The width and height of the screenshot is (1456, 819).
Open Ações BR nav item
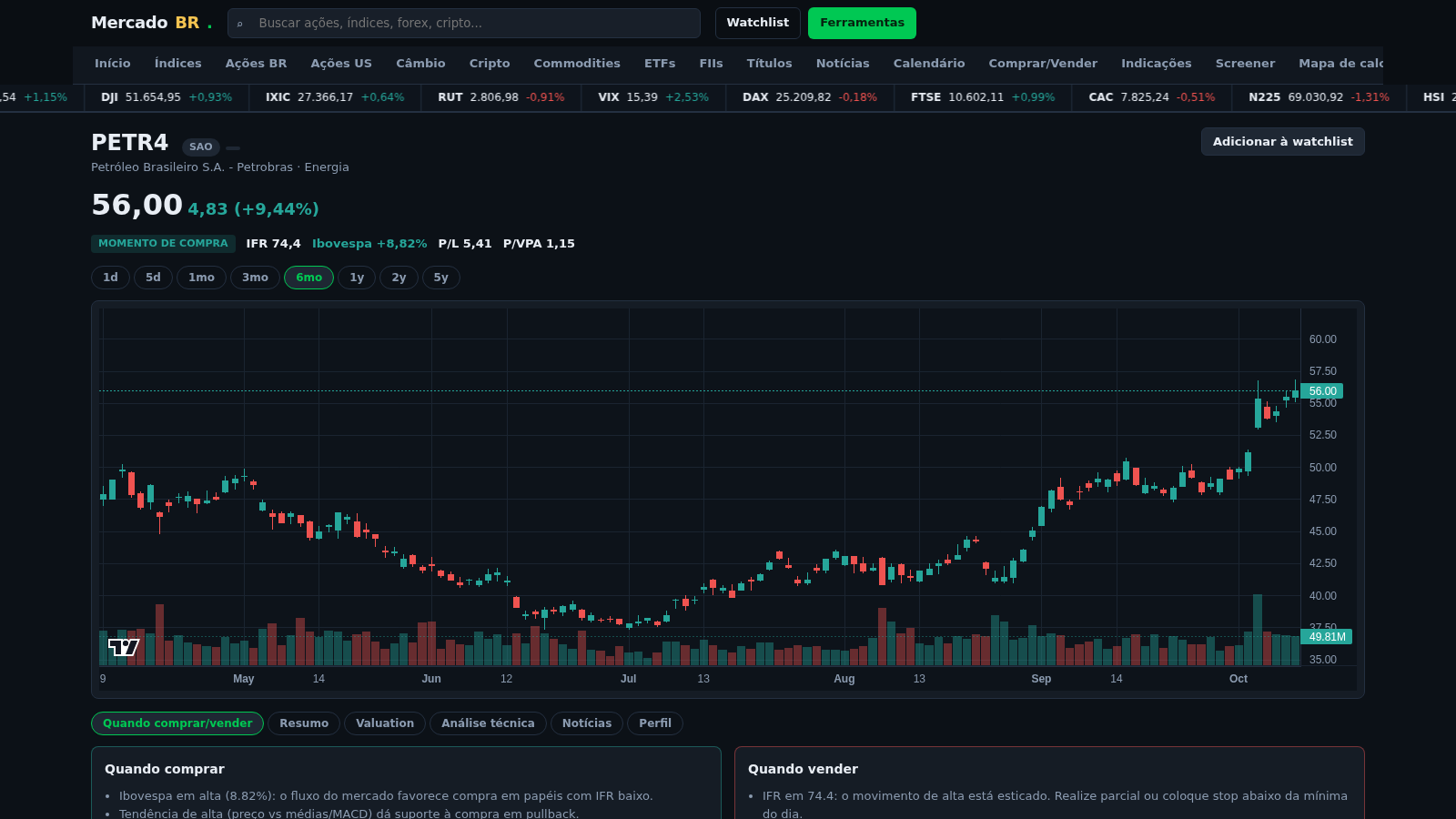click(256, 64)
